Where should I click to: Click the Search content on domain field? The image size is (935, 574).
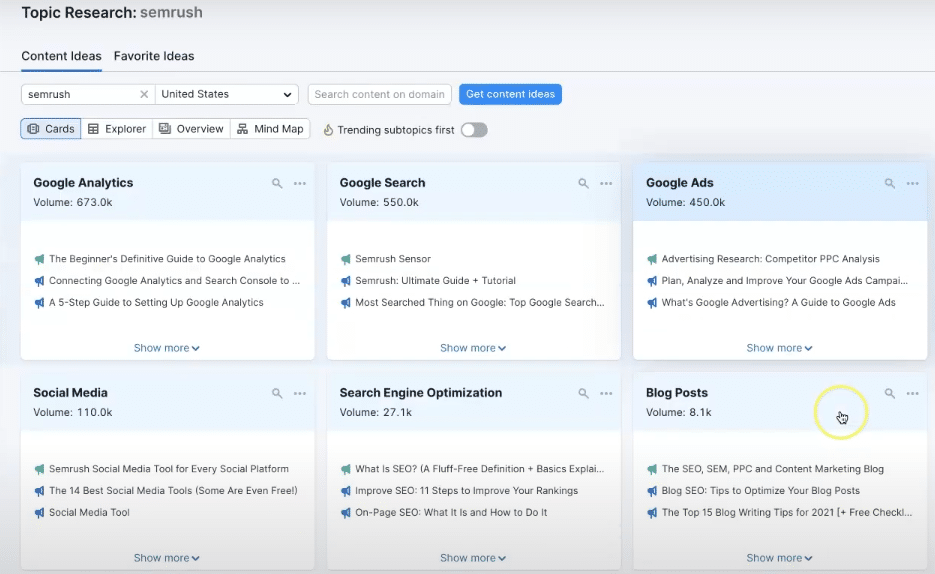(379, 94)
